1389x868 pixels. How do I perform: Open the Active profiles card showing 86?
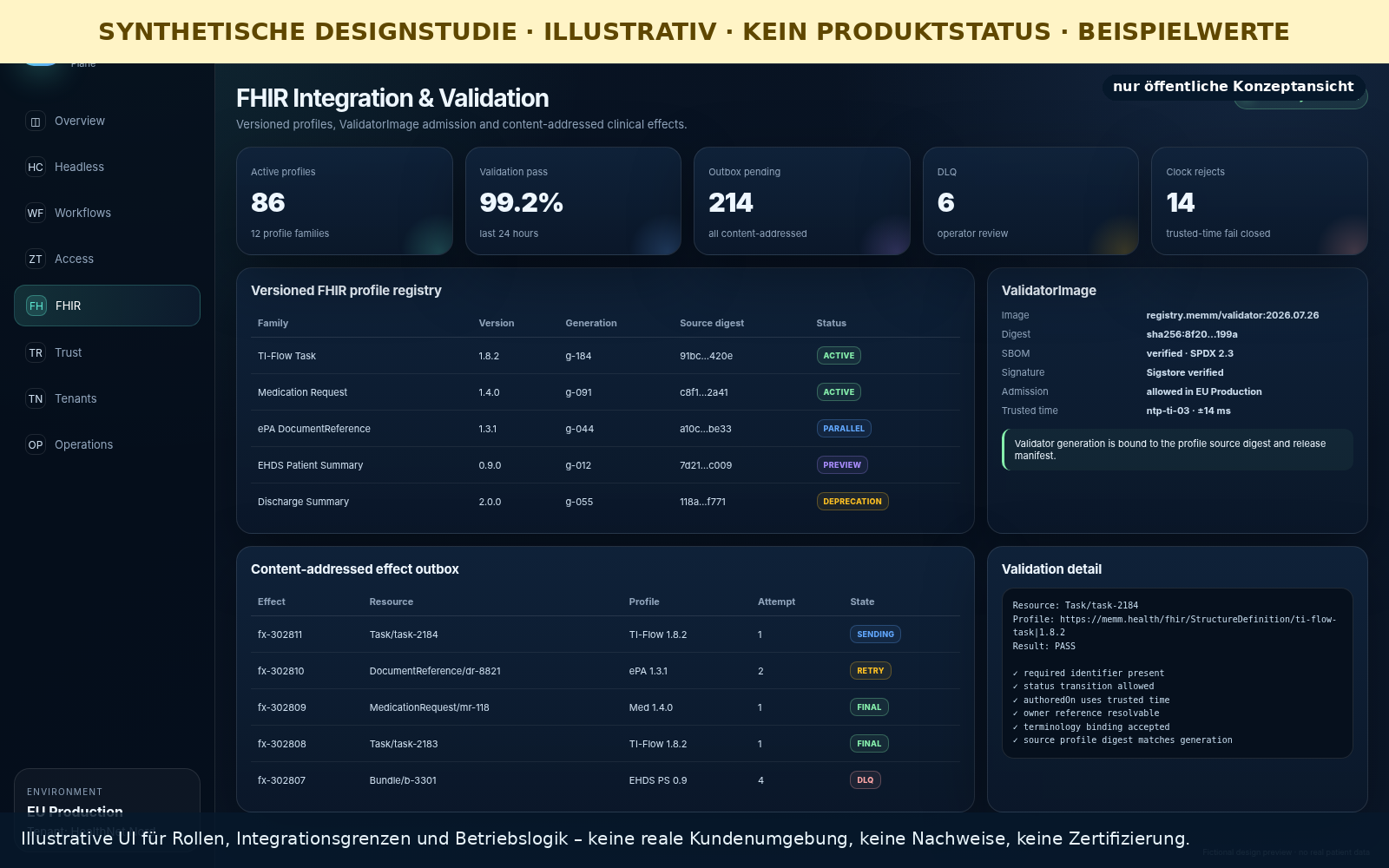tap(345, 201)
